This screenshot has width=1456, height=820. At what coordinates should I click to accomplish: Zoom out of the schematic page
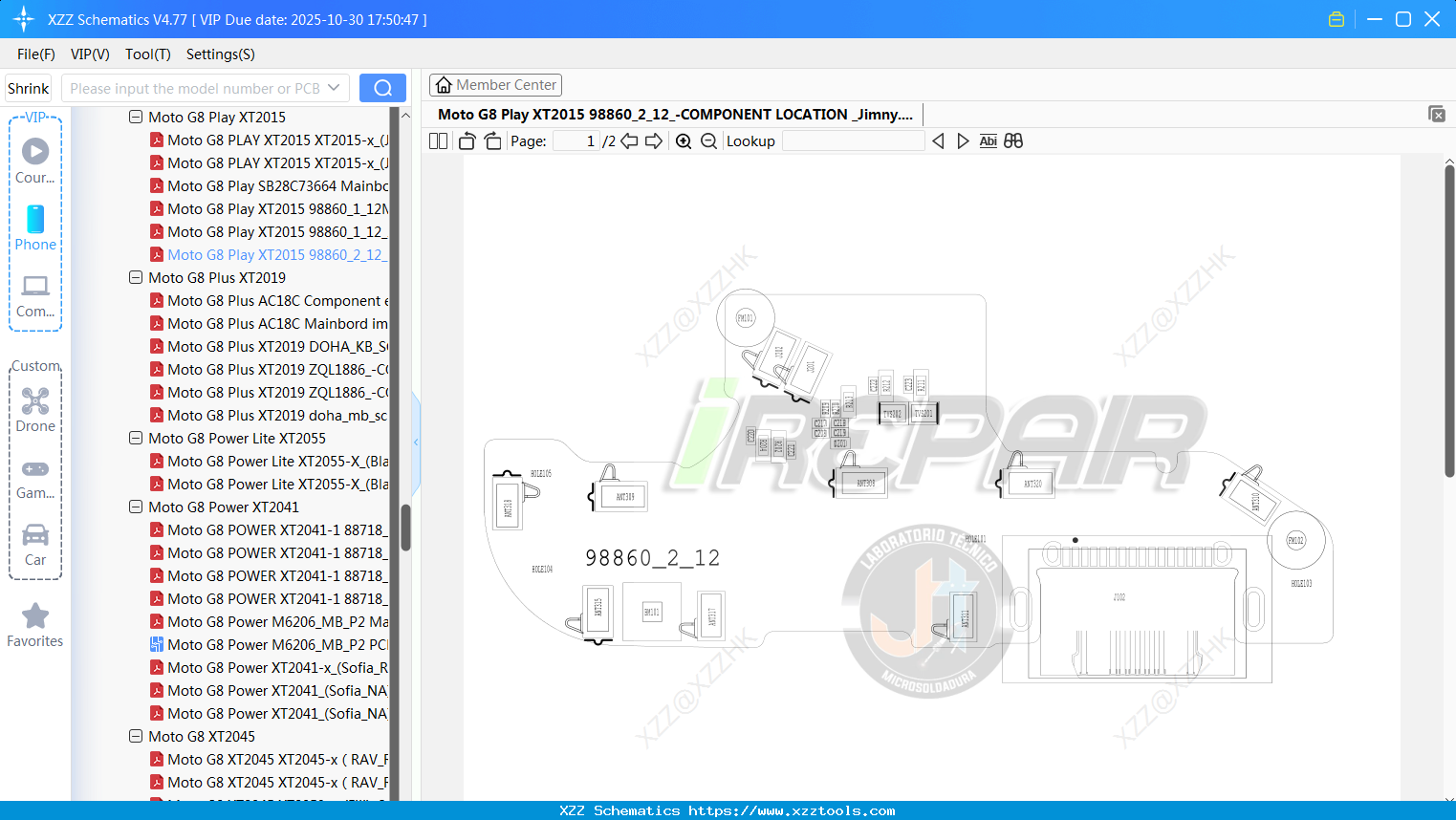[x=708, y=140]
